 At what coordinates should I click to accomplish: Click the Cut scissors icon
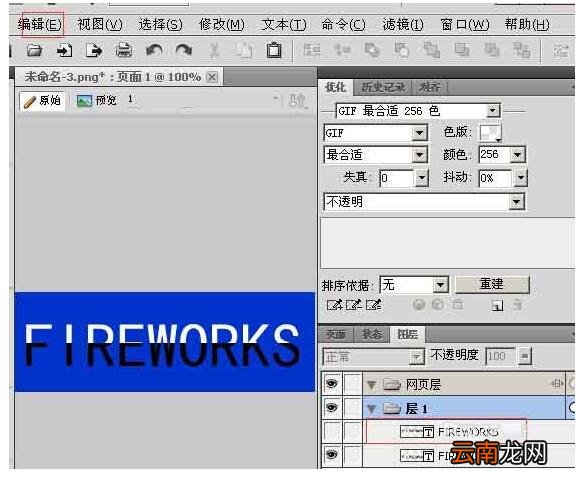[214, 50]
